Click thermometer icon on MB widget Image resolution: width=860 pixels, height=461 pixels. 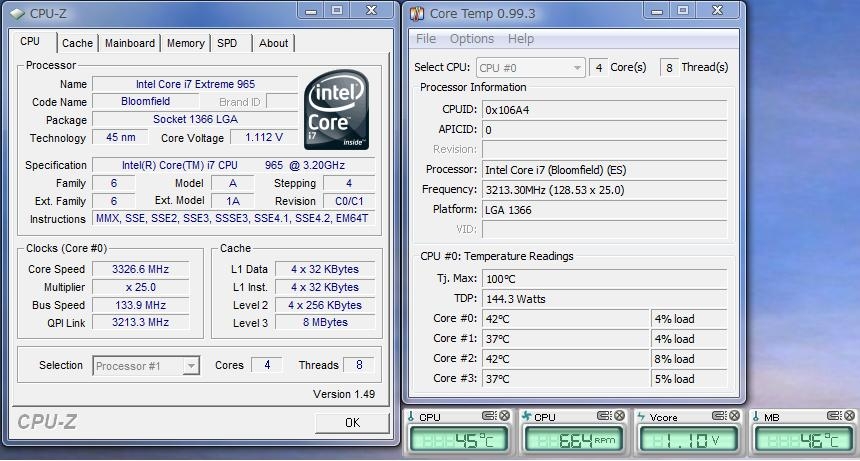[756, 417]
